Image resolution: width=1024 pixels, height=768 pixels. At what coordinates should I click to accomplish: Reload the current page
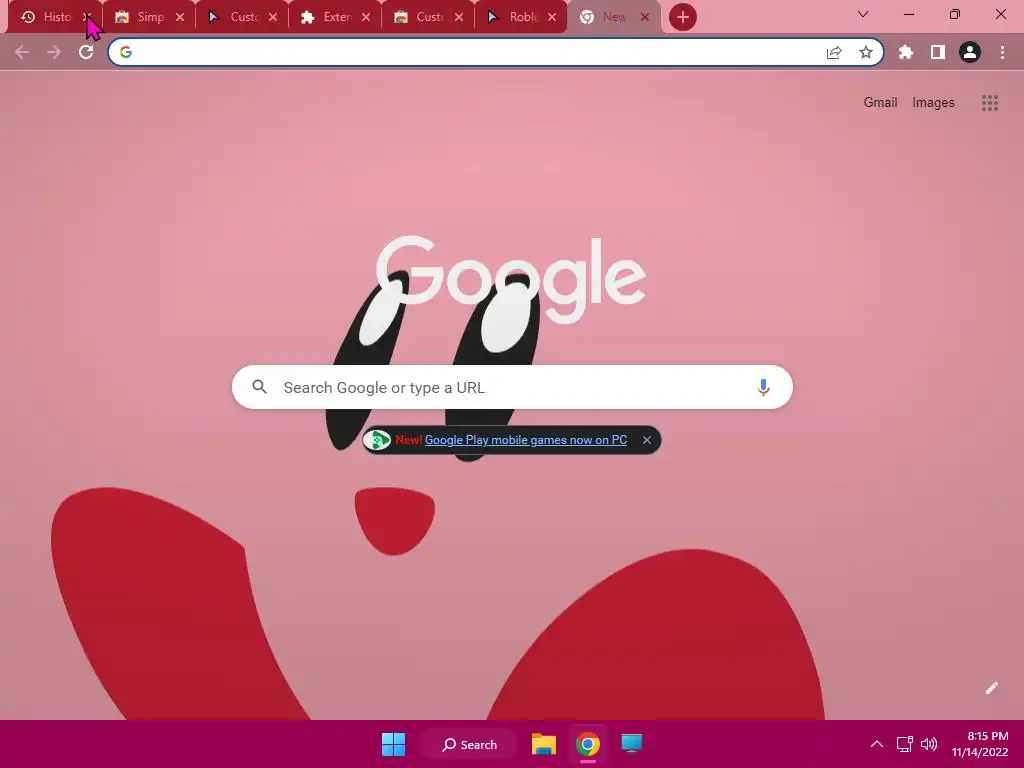pos(86,52)
